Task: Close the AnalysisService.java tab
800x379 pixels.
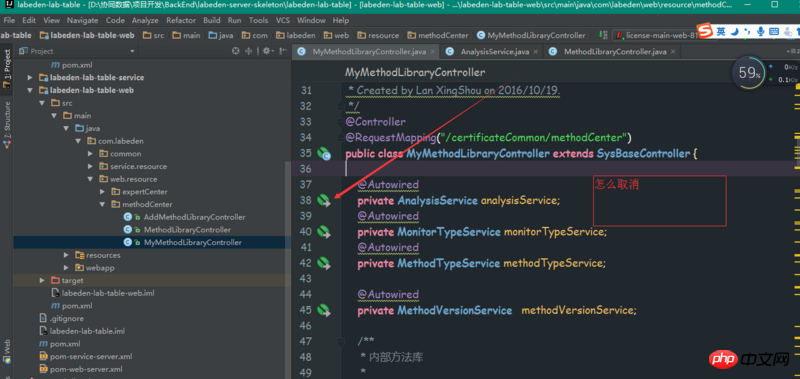Action: click(535, 52)
